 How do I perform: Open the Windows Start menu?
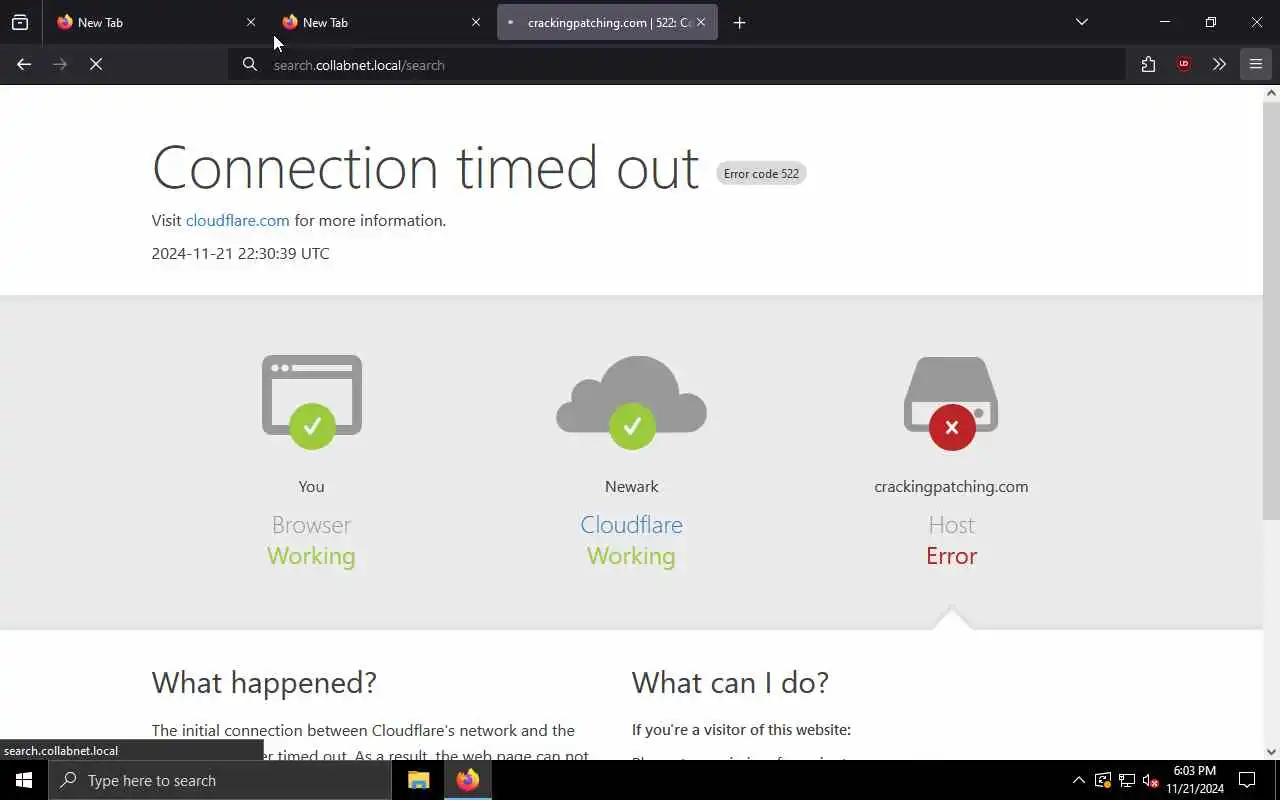(x=24, y=780)
